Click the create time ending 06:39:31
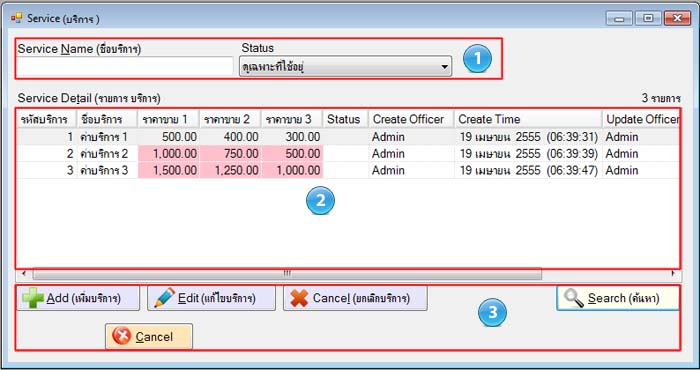Viewport: 700px width, 370px height. point(528,137)
